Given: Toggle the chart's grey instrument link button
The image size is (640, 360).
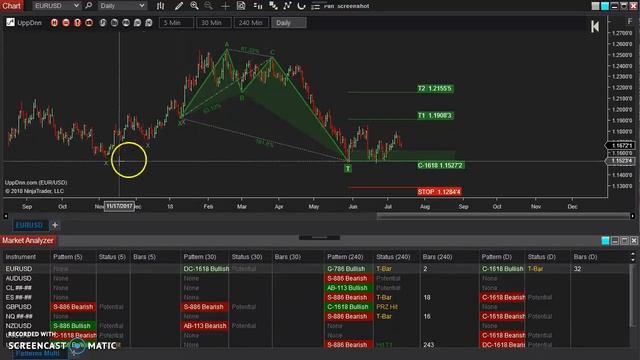Looking at the screenshot, I should pos(596,6).
